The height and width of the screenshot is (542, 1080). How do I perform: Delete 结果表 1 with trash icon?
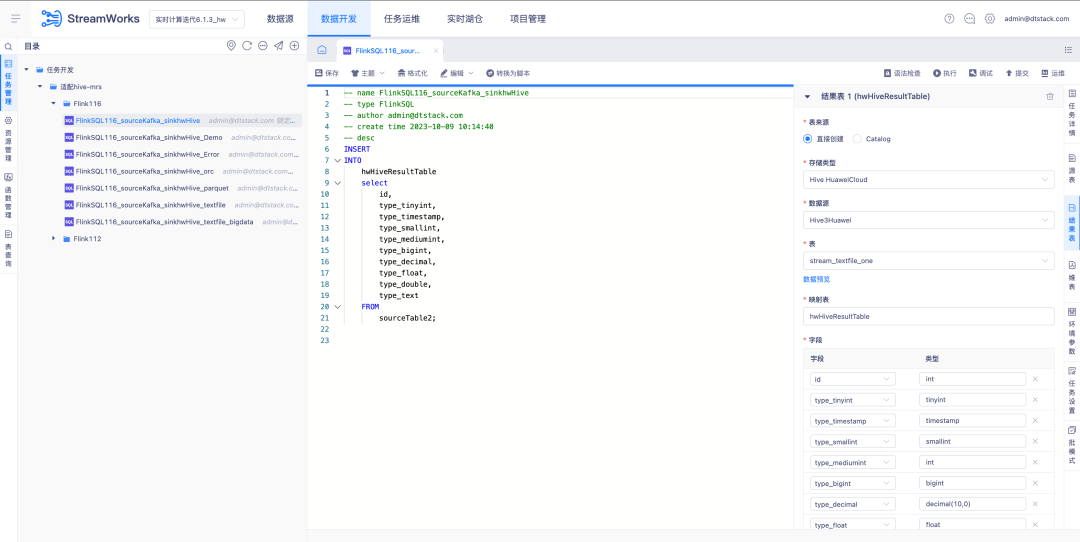(1050, 97)
